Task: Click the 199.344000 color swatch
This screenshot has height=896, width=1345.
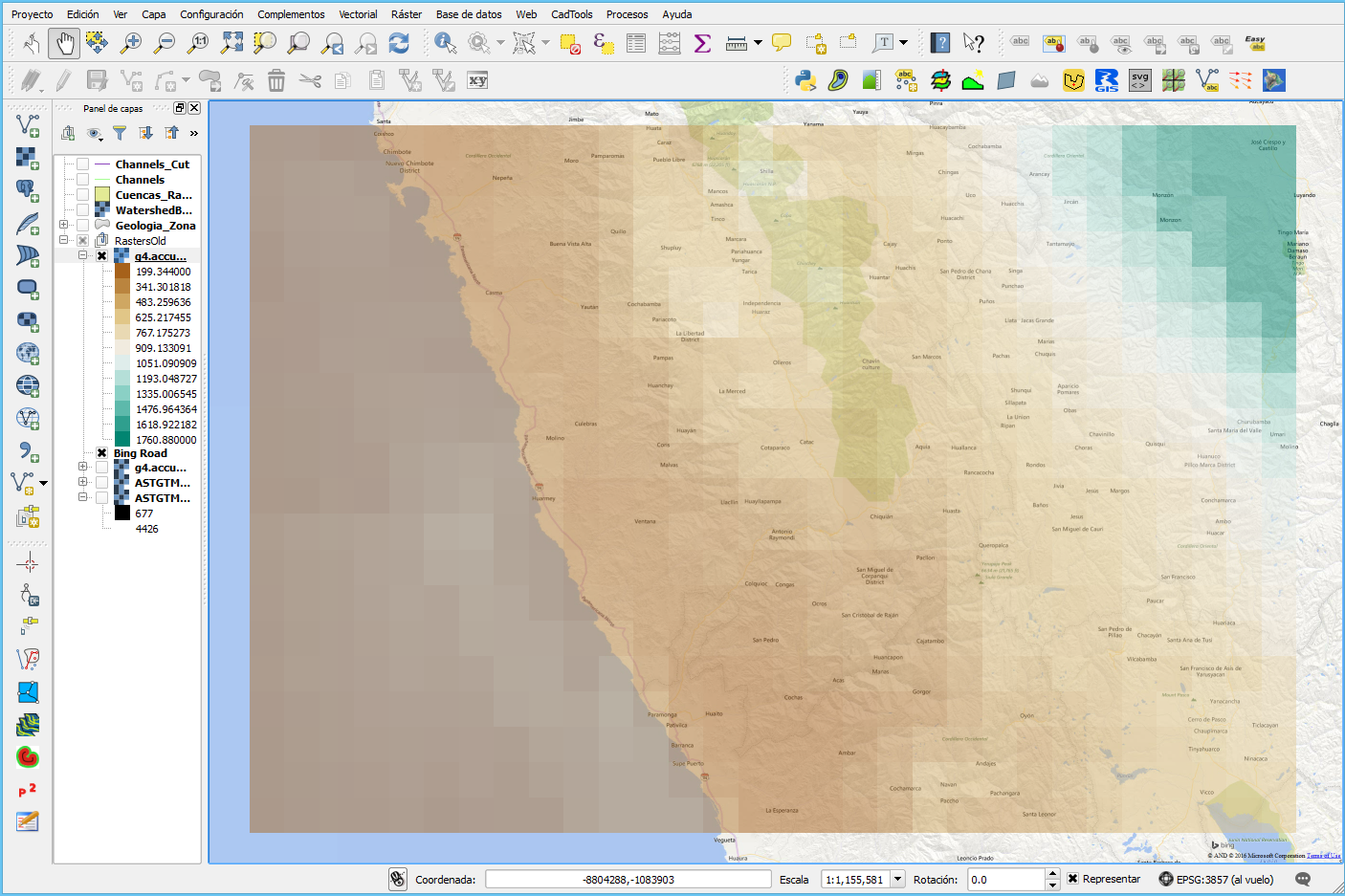Action: 122,272
